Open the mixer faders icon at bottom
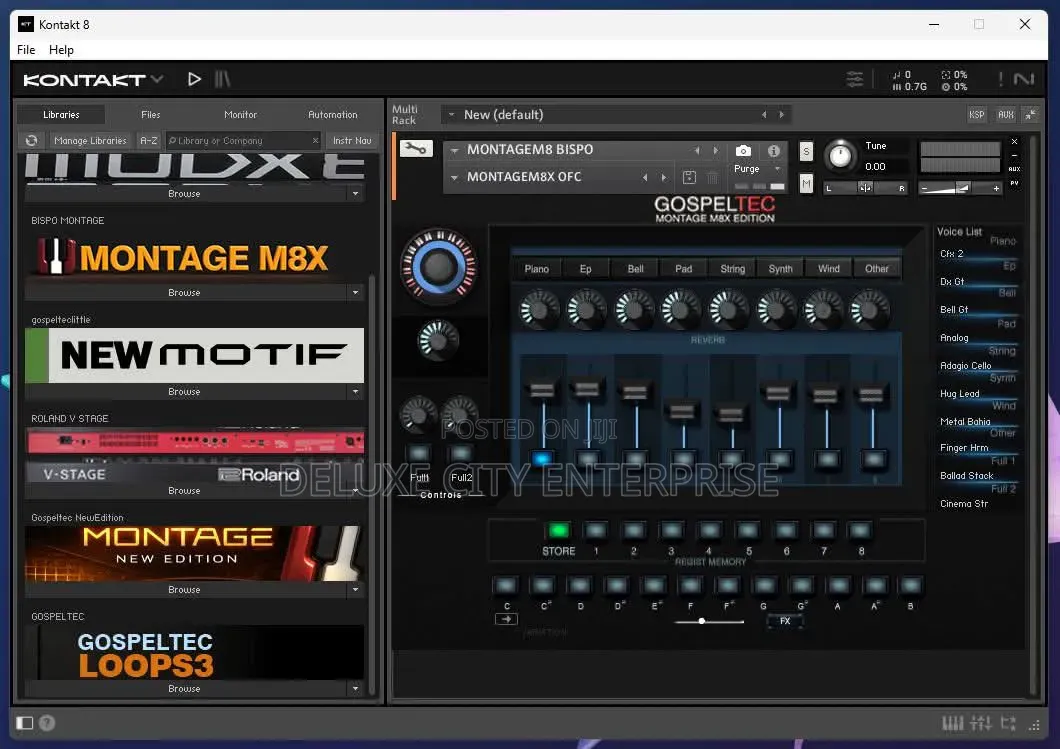Image resolution: width=1060 pixels, height=749 pixels. point(980,723)
